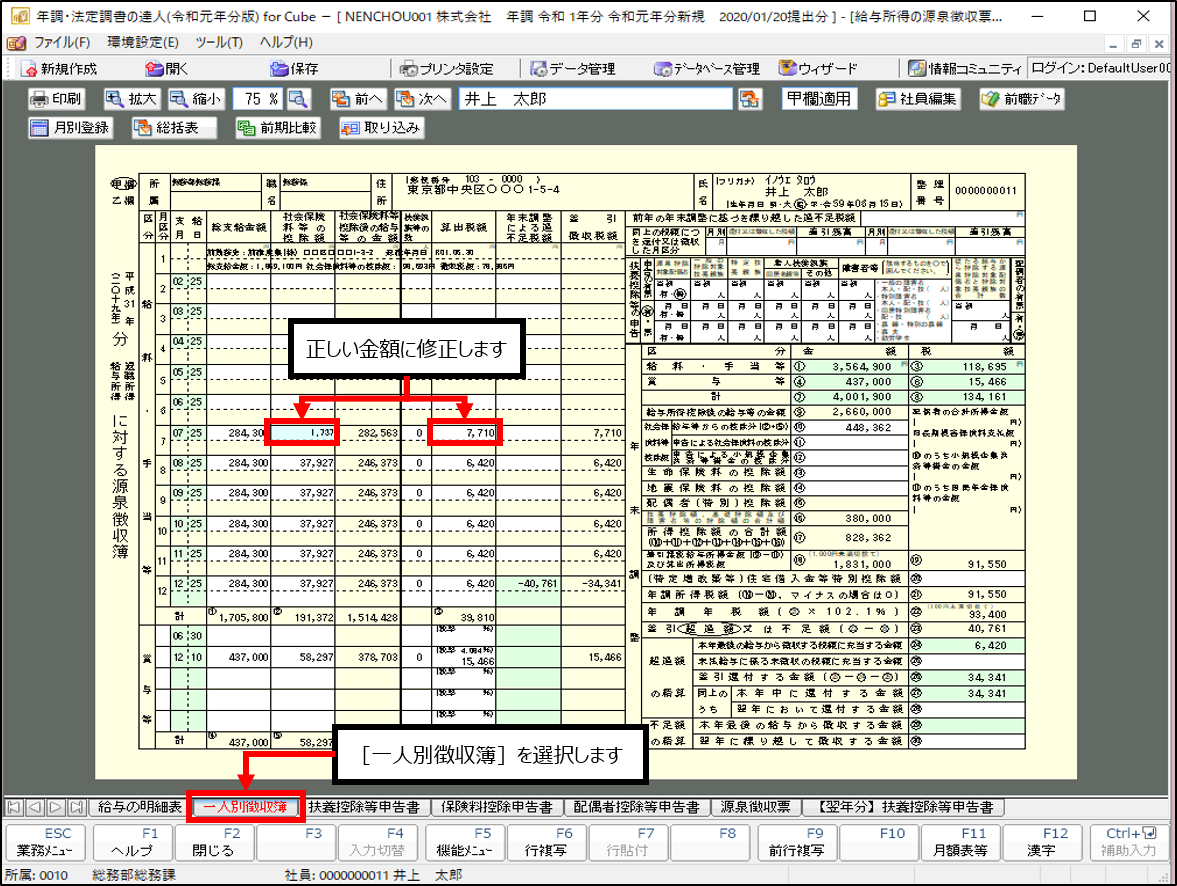Open the ファイル(F) menu
This screenshot has width=1177, height=886.
tap(62, 43)
